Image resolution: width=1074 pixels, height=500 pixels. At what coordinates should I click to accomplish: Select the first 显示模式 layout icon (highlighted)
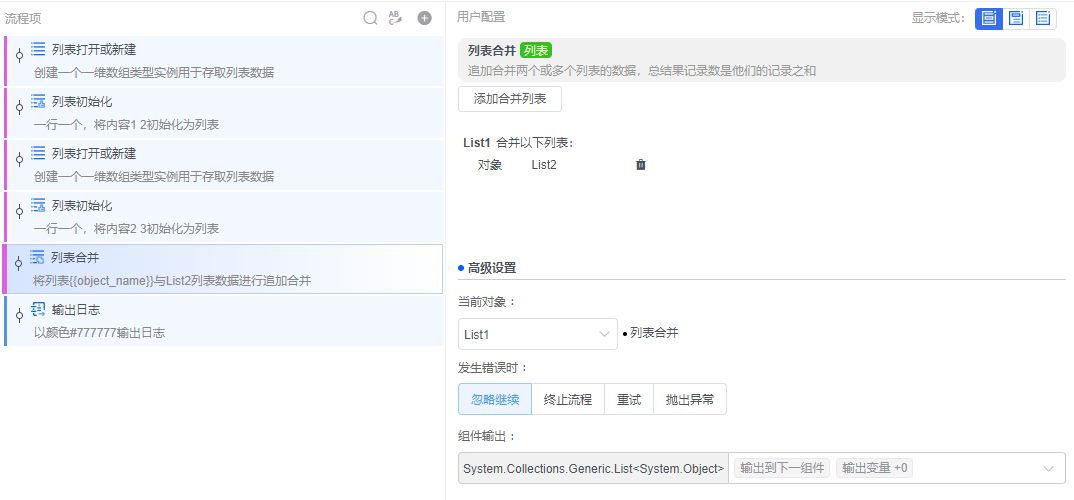point(988,18)
